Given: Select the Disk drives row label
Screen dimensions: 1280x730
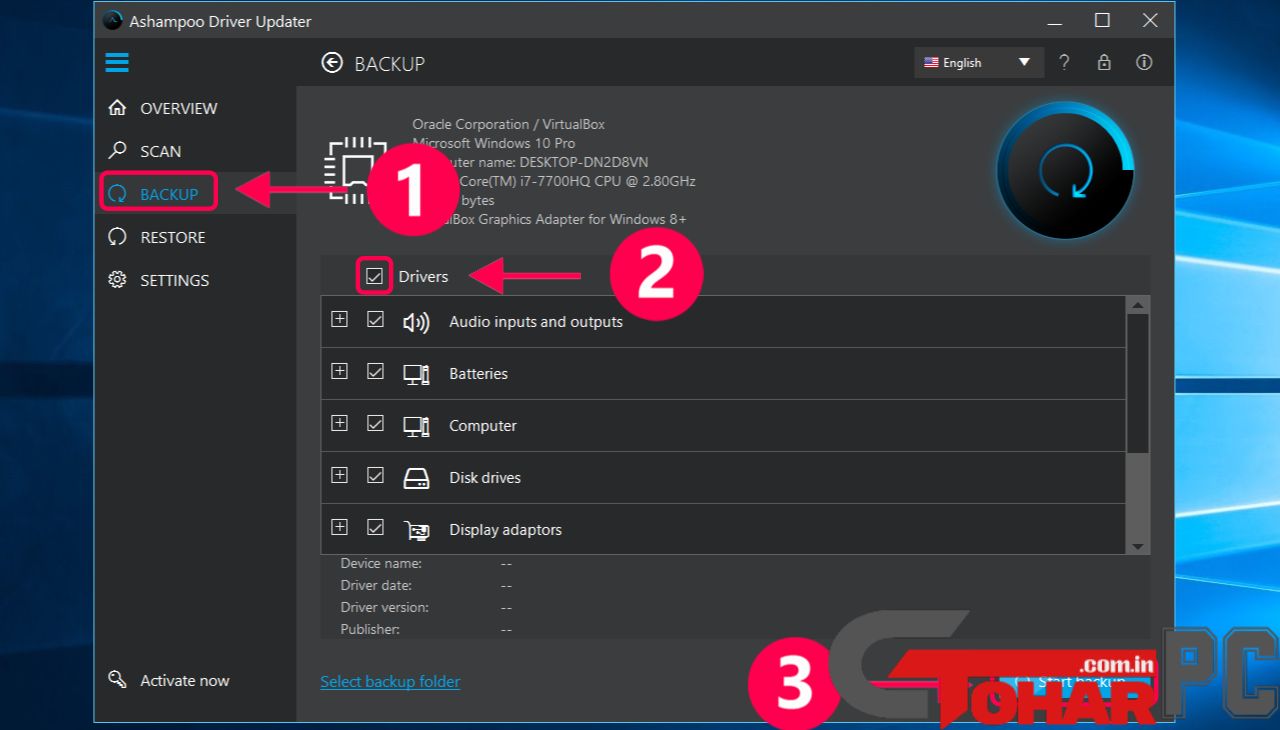Looking at the screenshot, I should tap(485, 478).
